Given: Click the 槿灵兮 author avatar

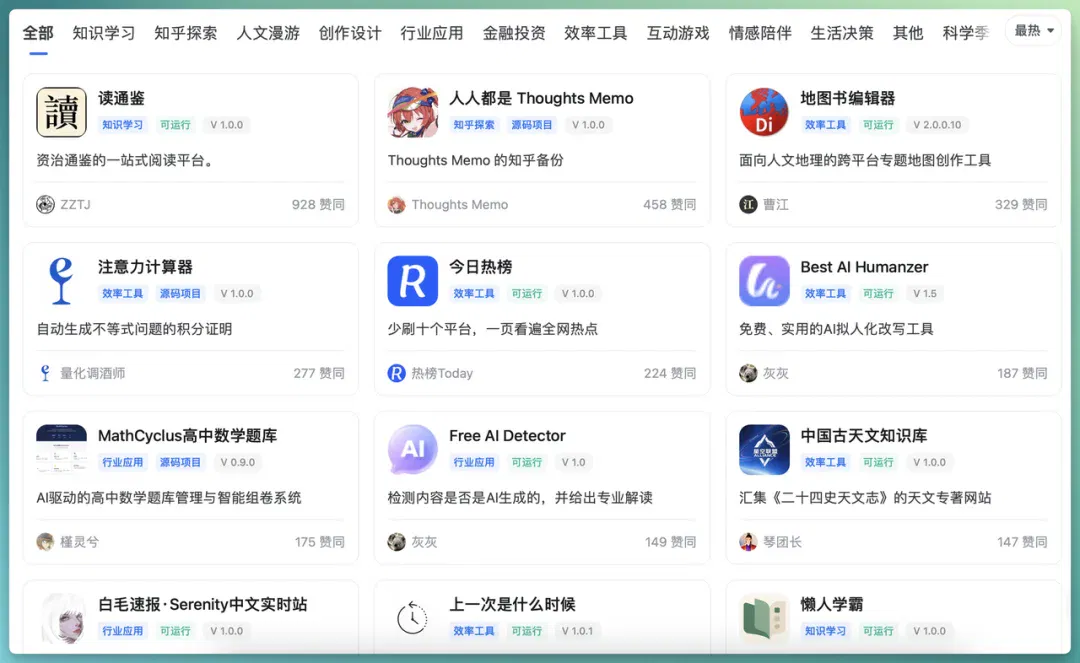Looking at the screenshot, I should tap(45, 542).
